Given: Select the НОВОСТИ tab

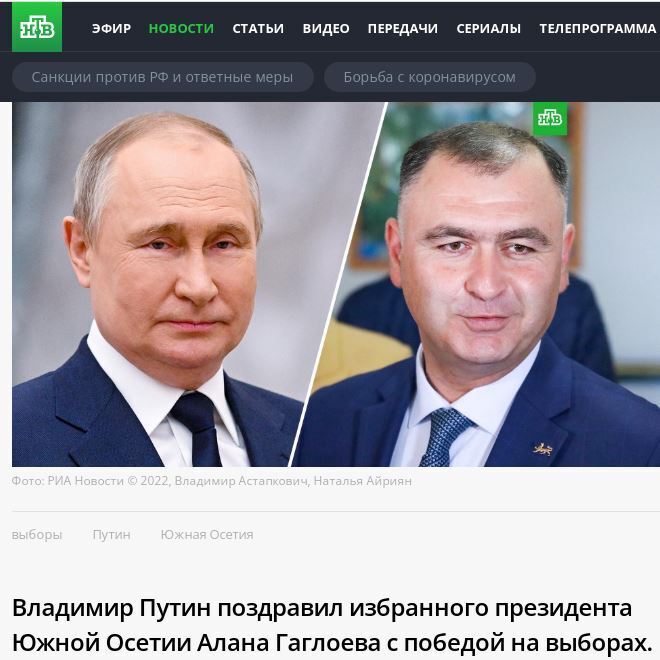Looking at the screenshot, I should [x=181, y=28].
